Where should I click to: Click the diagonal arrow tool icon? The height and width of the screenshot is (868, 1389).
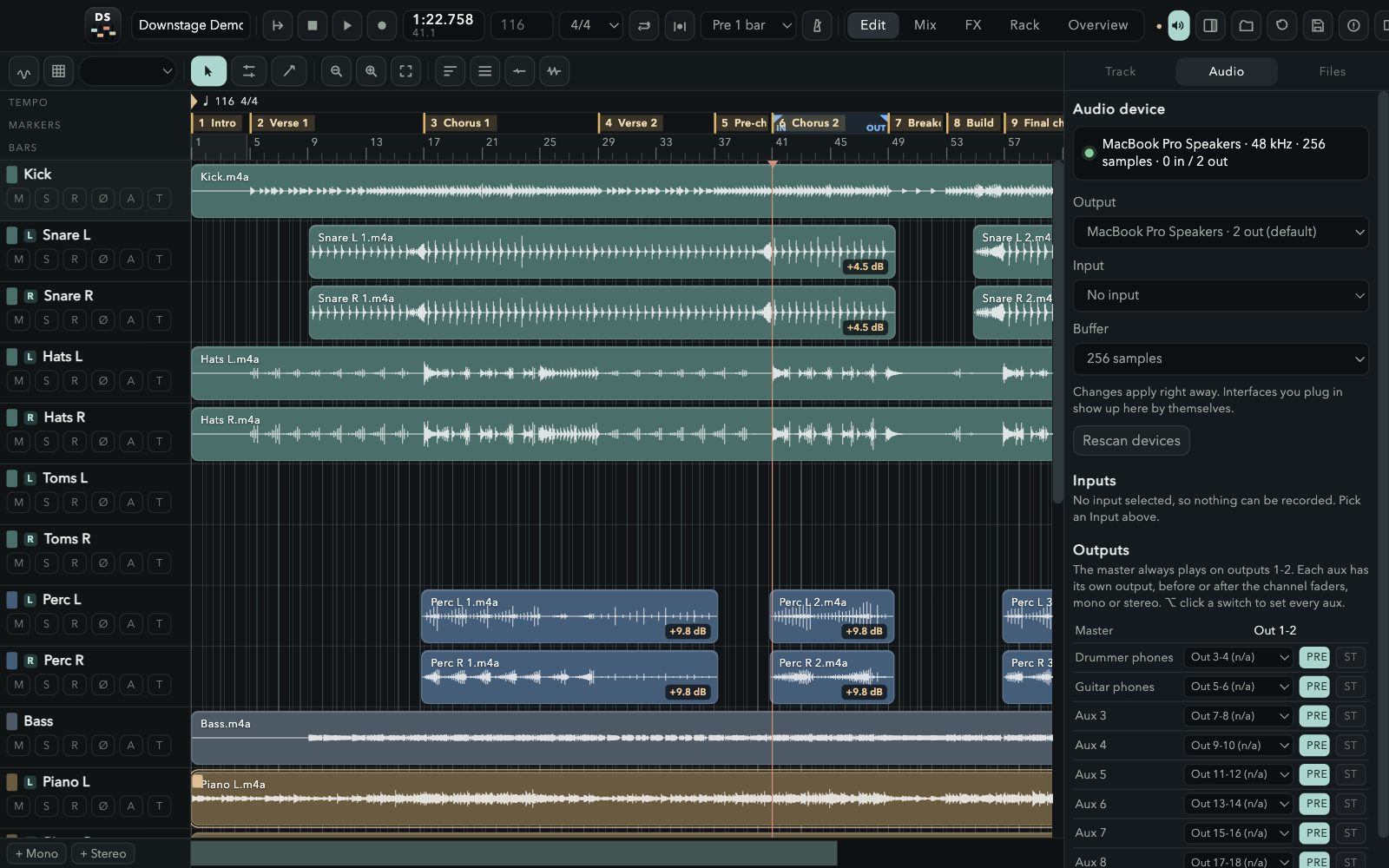[x=289, y=71]
